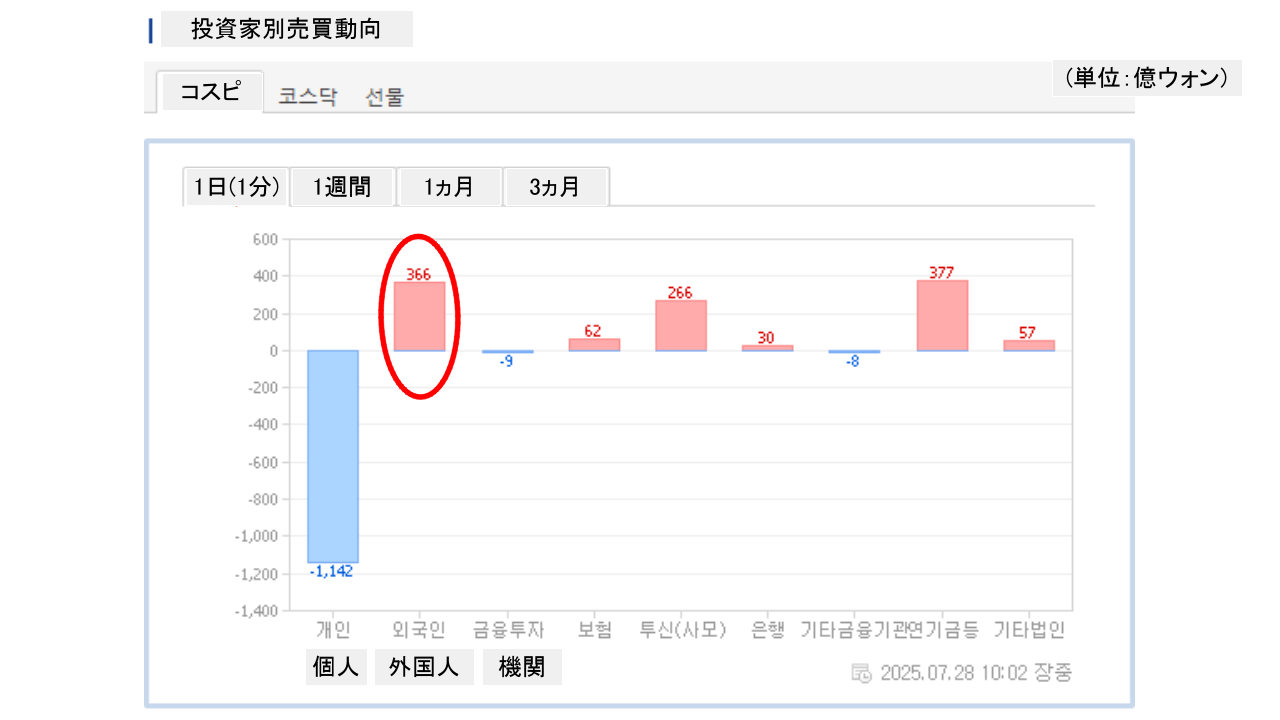Click the 보험 bar showing 62
Viewport: 1280px width, 720px height.
click(594, 344)
